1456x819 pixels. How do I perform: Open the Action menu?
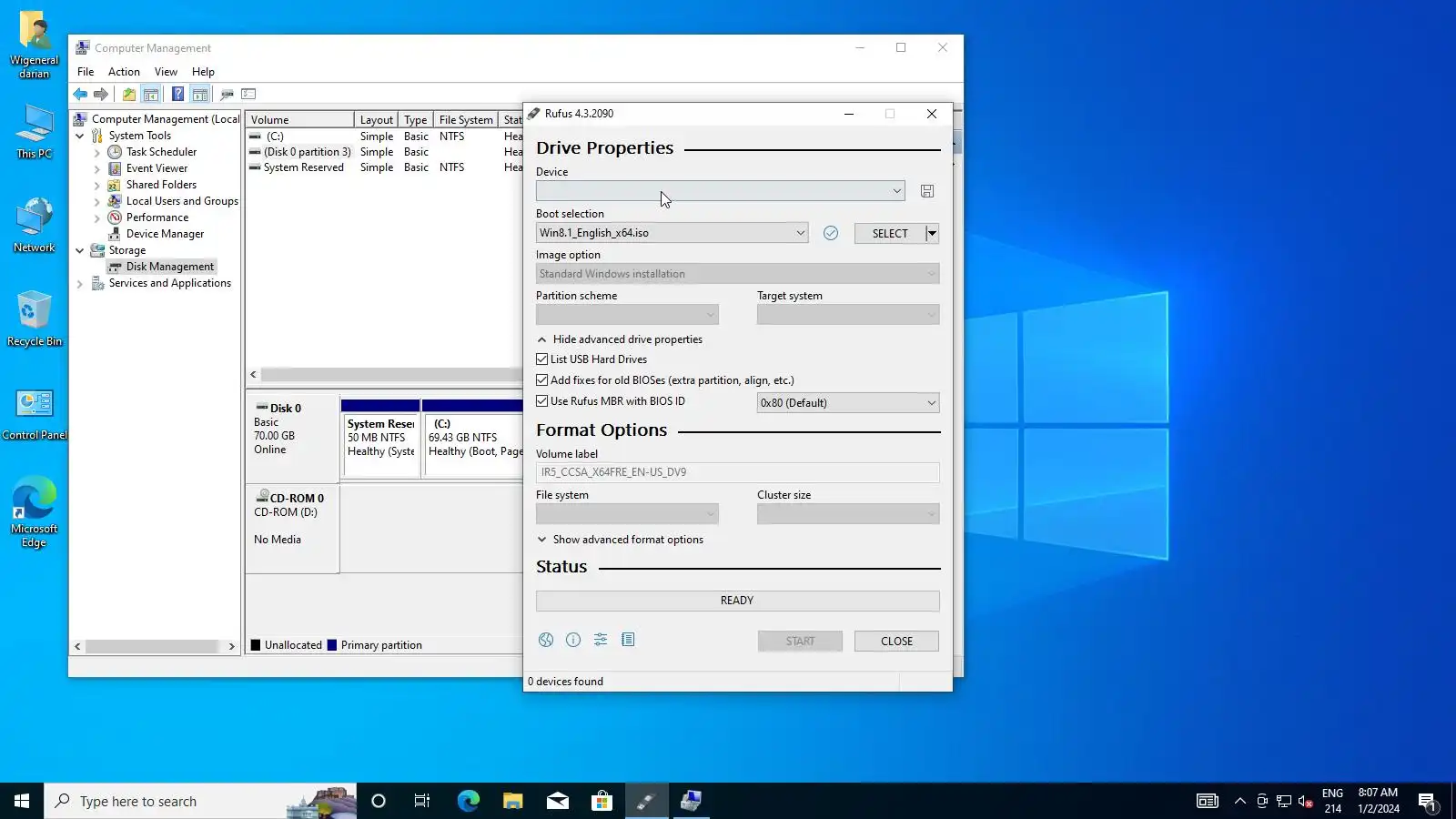pyautogui.click(x=124, y=72)
